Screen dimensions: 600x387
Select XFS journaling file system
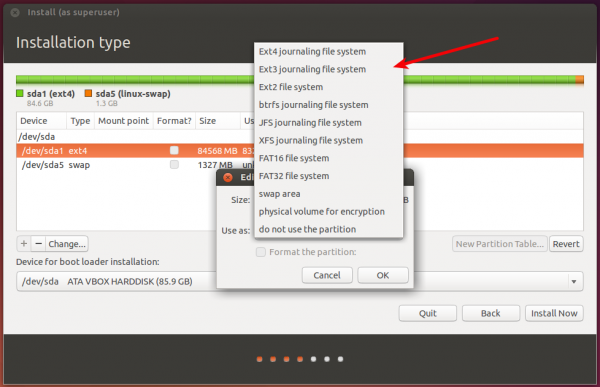coord(328,140)
